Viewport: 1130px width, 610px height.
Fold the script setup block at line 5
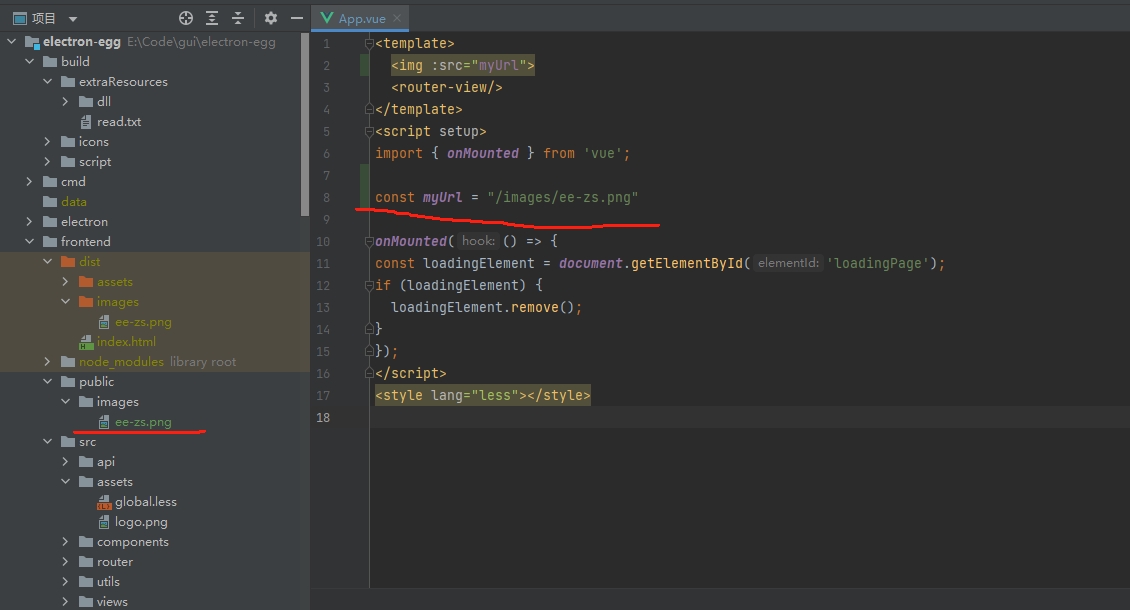(x=369, y=132)
